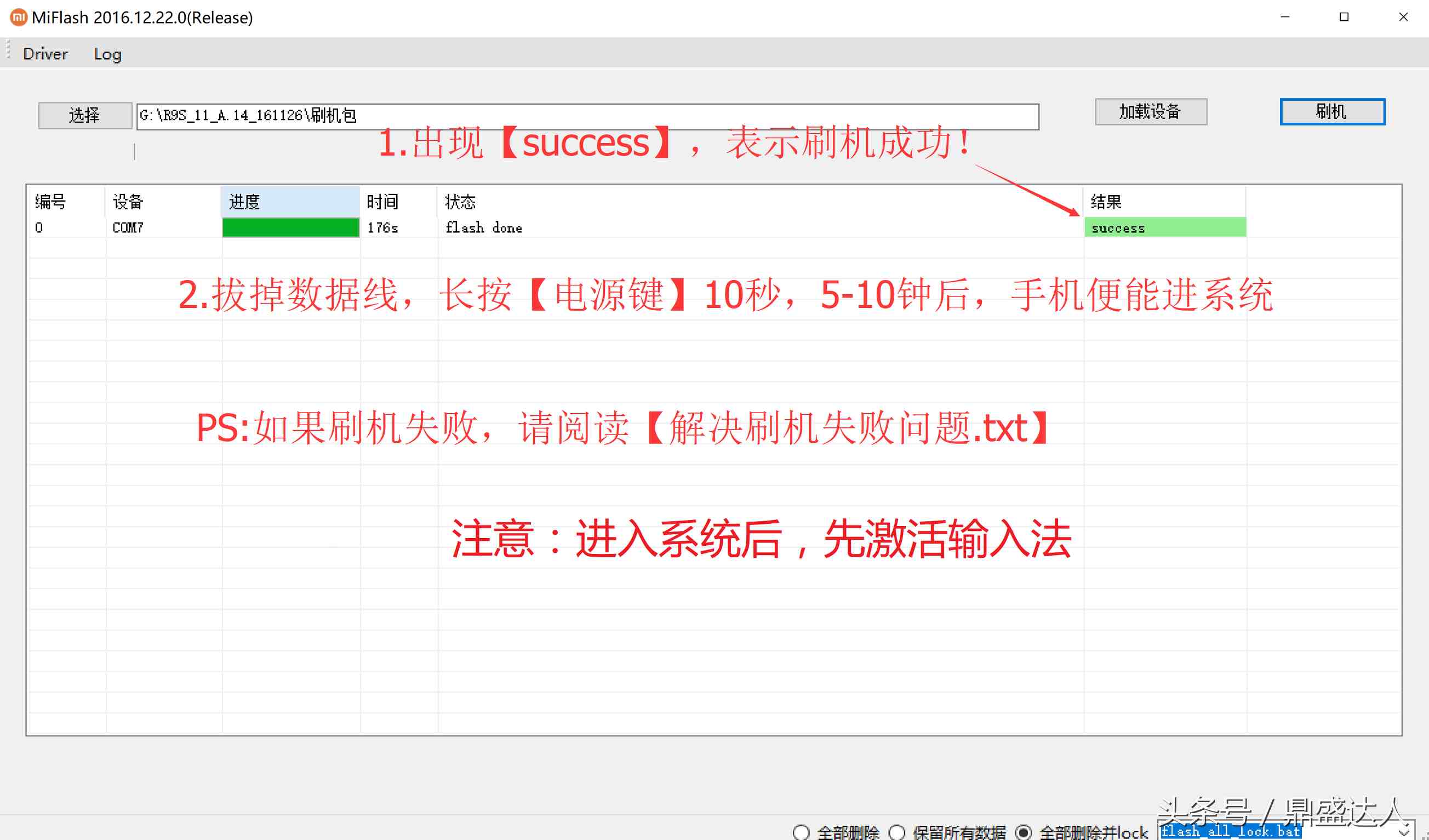This screenshot has width=1429, height=840.
Task: Focus the firmware path input field
Action: pos(587,116)
